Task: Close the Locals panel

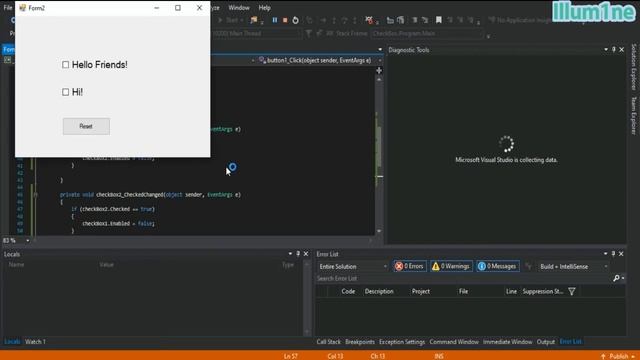Action: (306, 254)
